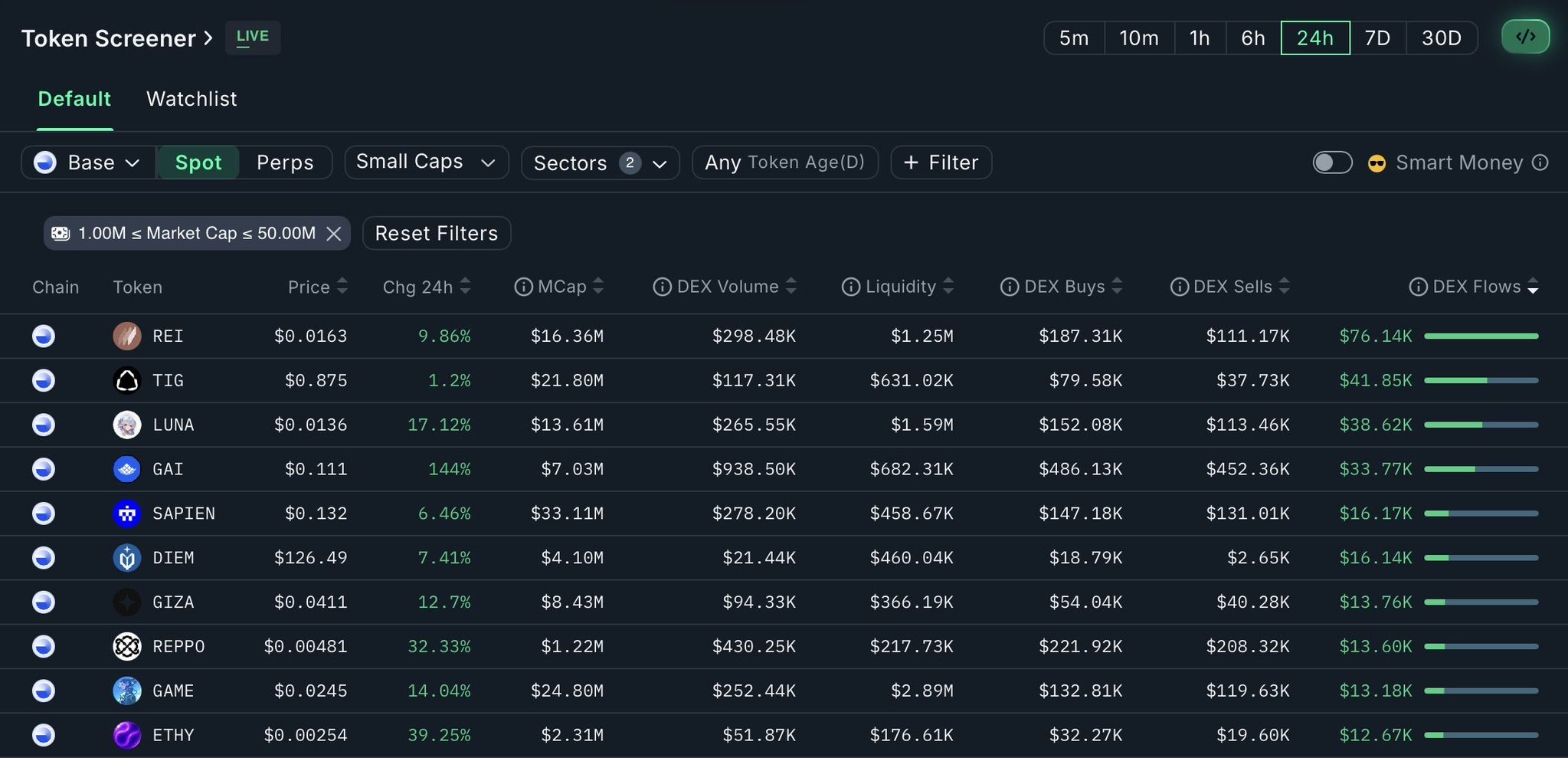Click the REI DEX Flows bar
The image size is (1568, 758).
pos(1481,336)
